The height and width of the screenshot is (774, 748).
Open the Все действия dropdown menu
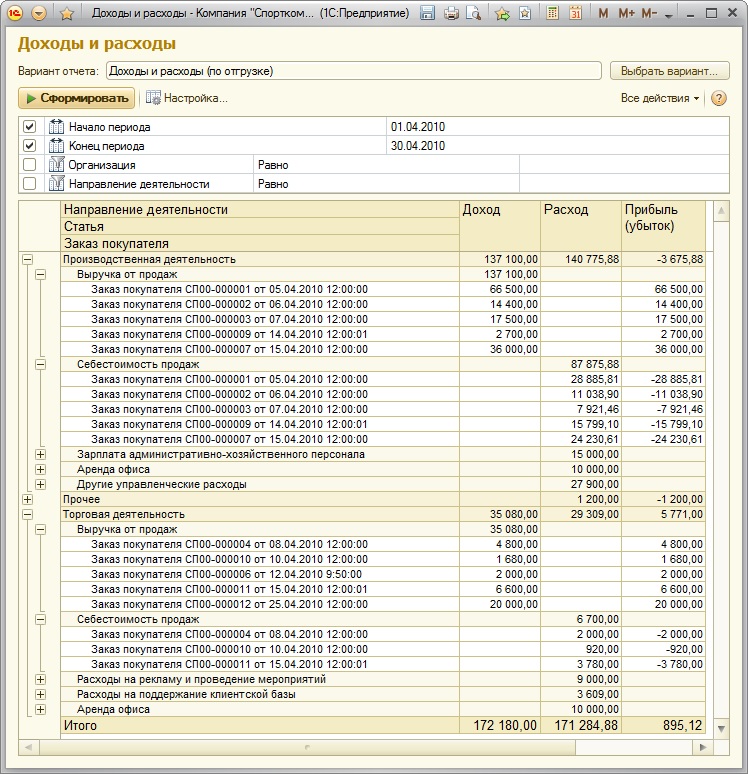tap(660, 98)
